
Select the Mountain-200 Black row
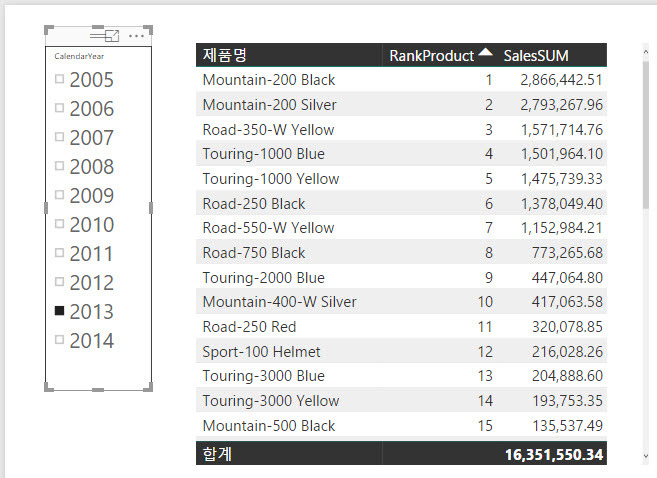click(x=401, y=80)
